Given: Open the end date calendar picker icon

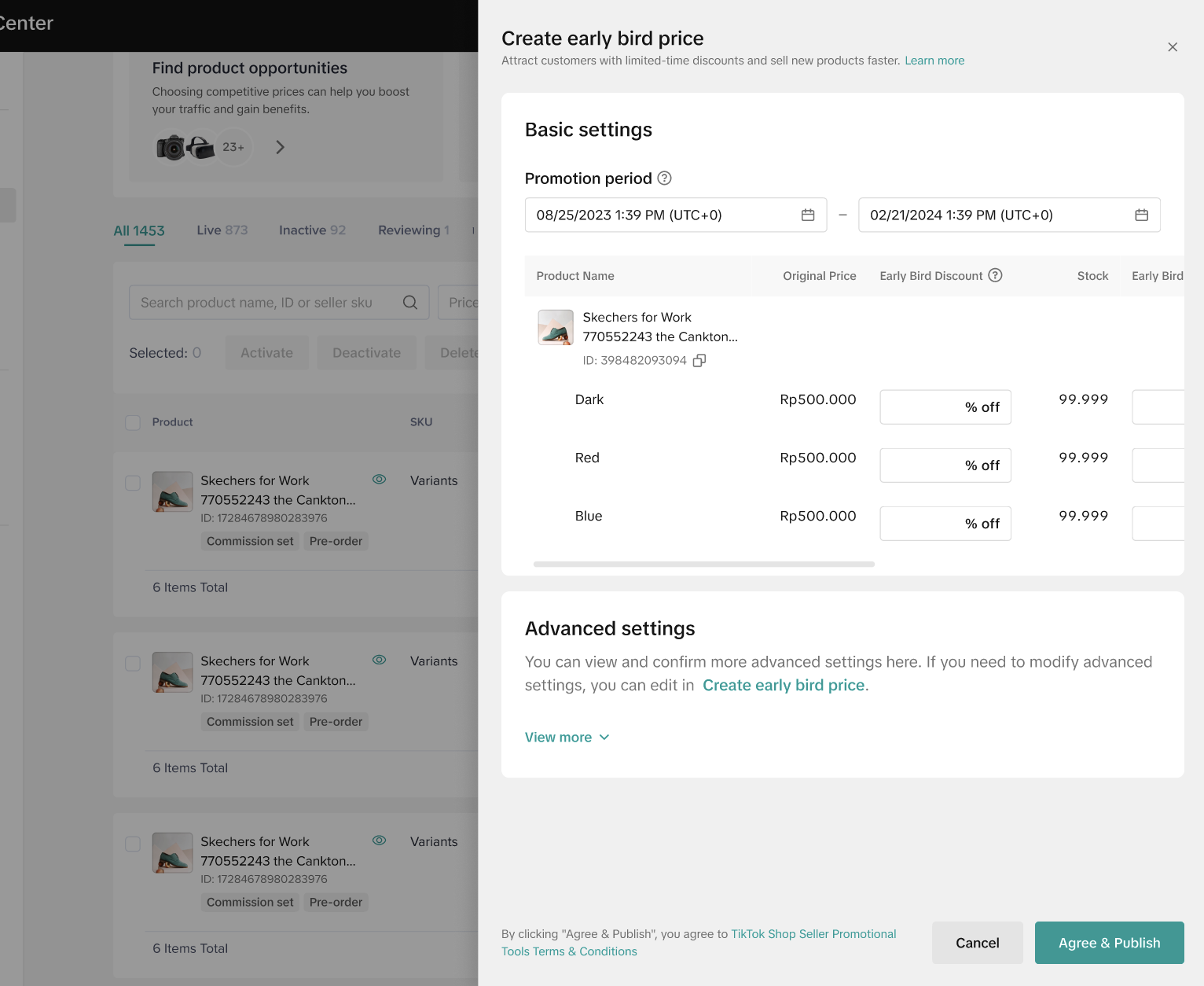Looking at the screenshot, I should pos(1141,215).
